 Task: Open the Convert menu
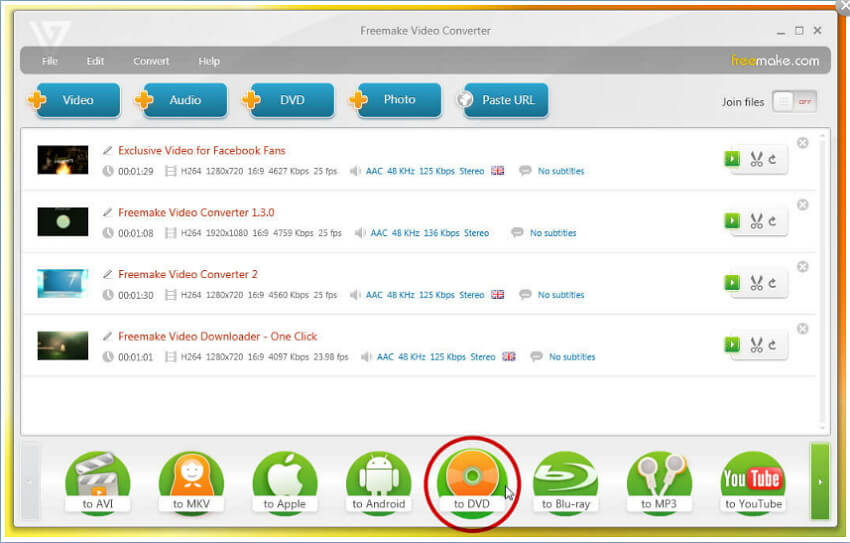(151, 61)
